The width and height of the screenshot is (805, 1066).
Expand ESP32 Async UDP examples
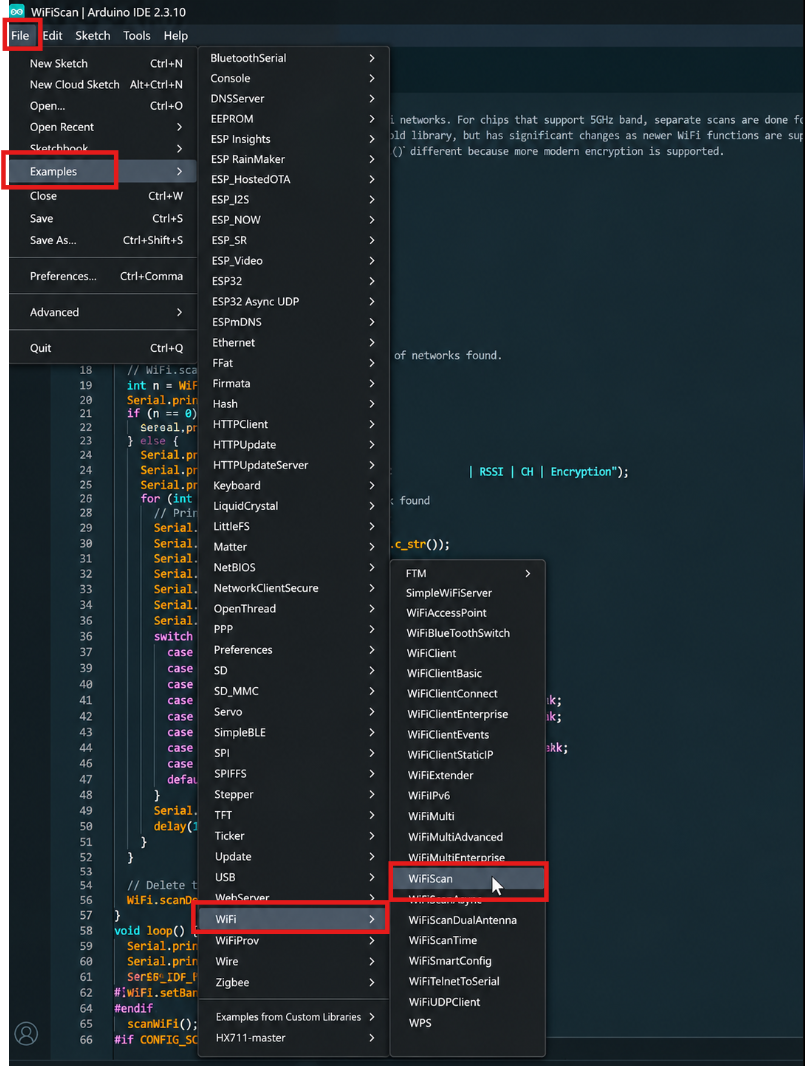point(293,301)
